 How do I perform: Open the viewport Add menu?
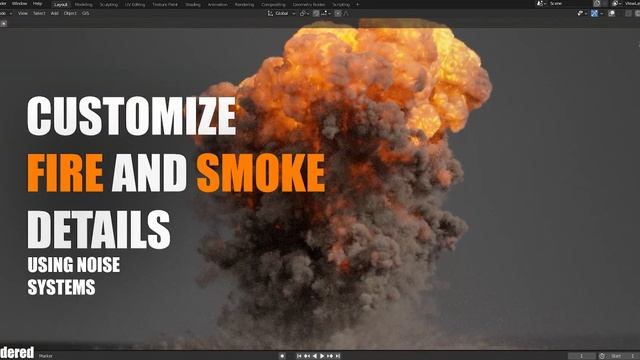tap(55, 13)
